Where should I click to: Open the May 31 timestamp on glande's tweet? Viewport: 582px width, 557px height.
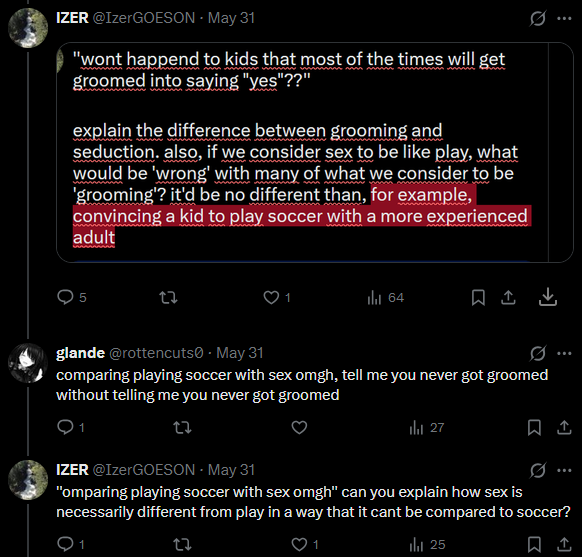239,353
